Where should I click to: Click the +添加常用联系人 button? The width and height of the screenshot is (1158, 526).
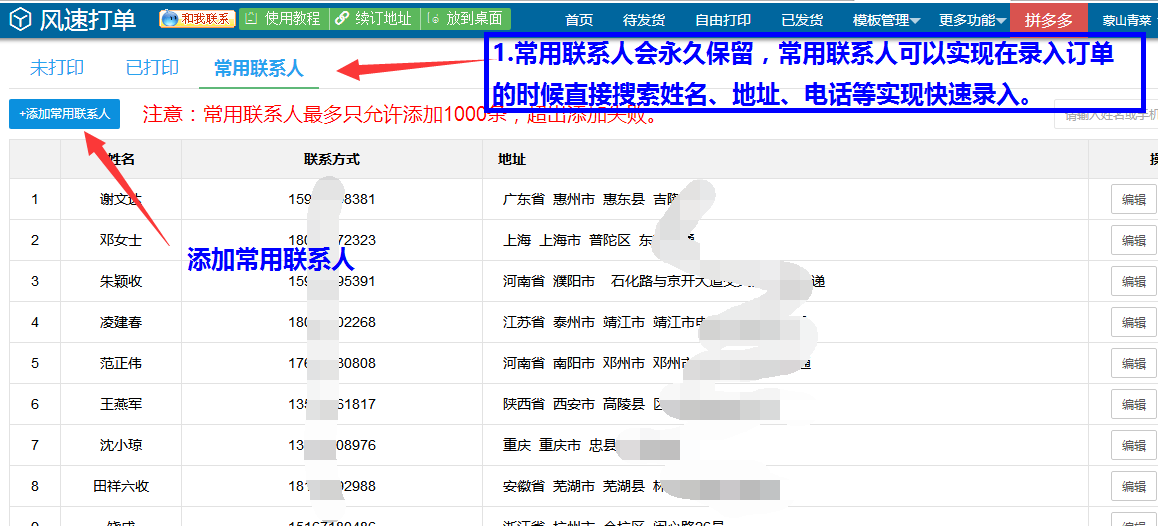click(x=64, y=114)
